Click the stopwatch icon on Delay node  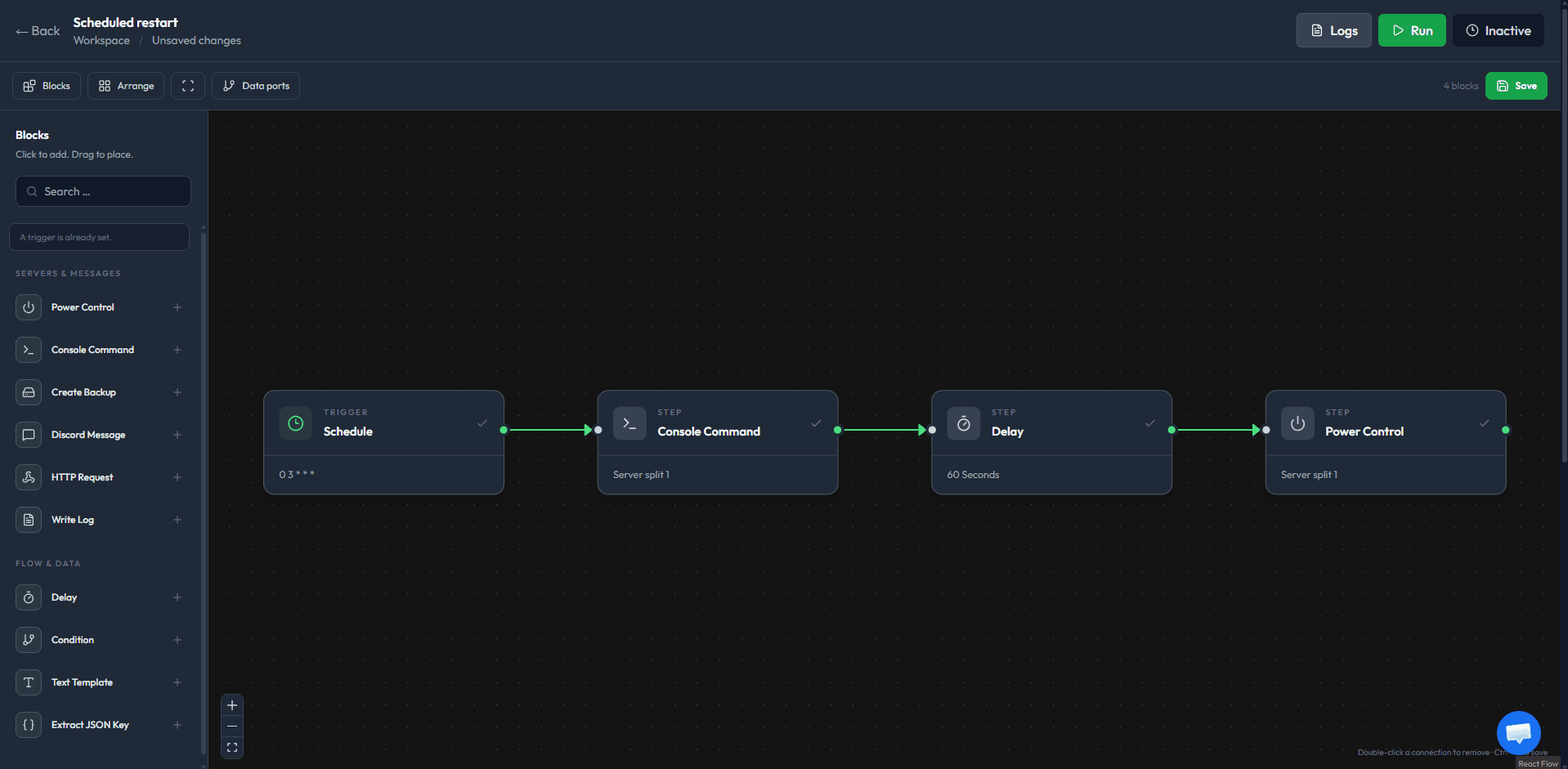[964, 423]
